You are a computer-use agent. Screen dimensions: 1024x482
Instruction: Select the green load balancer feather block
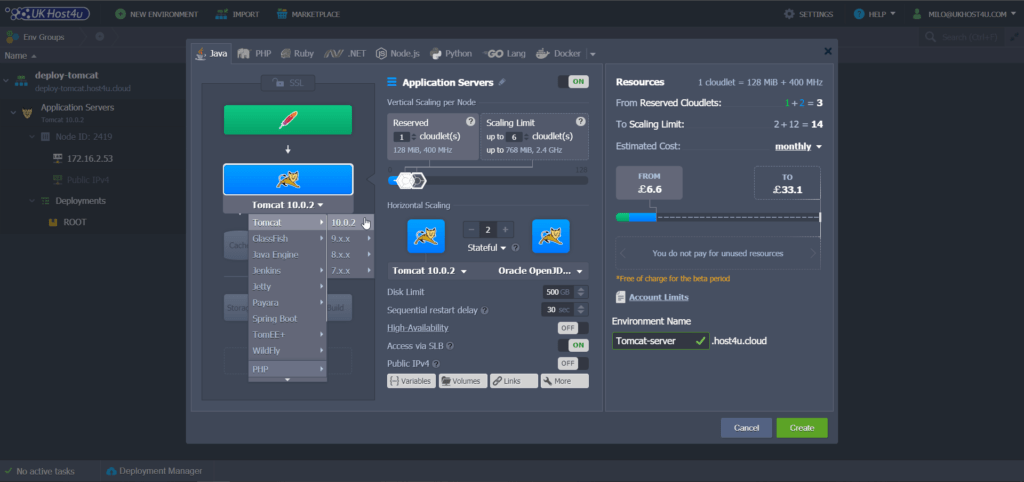pos(288,120)
